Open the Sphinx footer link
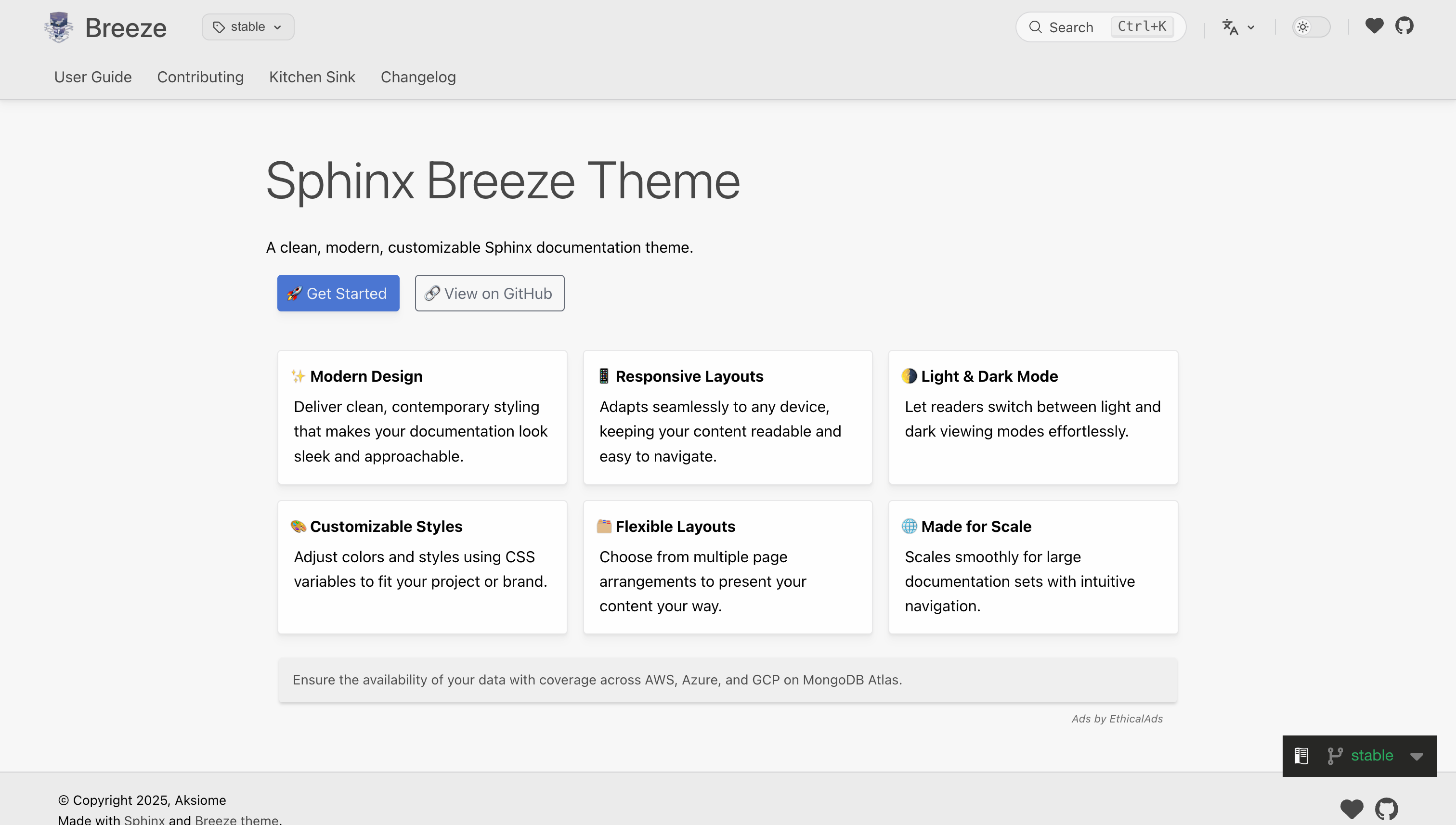This screenshot has width=1456, height=825. [x=144, y=819]
